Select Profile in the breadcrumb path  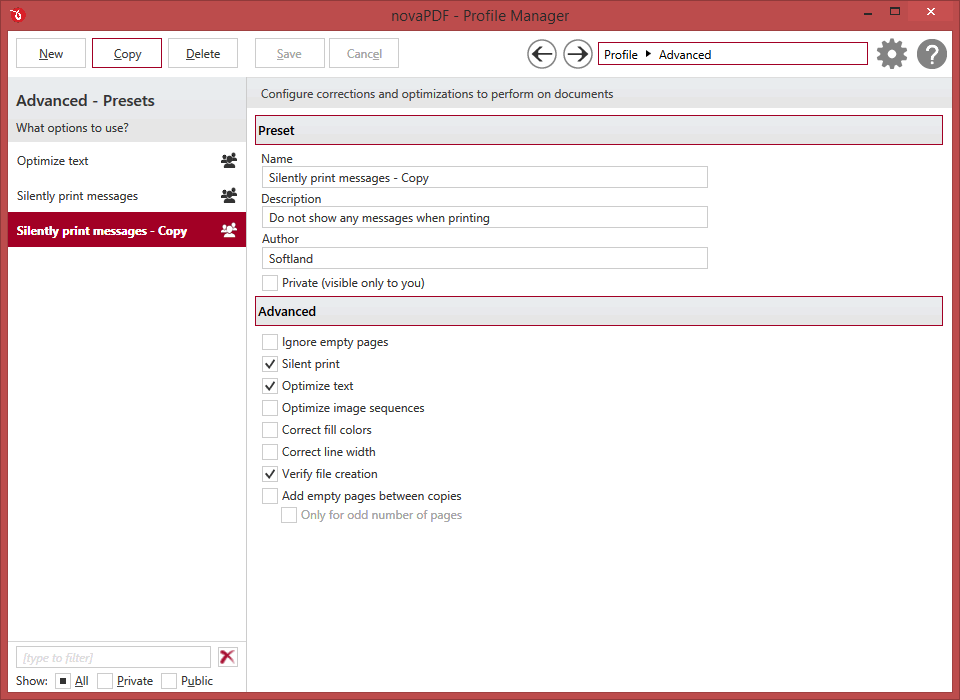620,55
